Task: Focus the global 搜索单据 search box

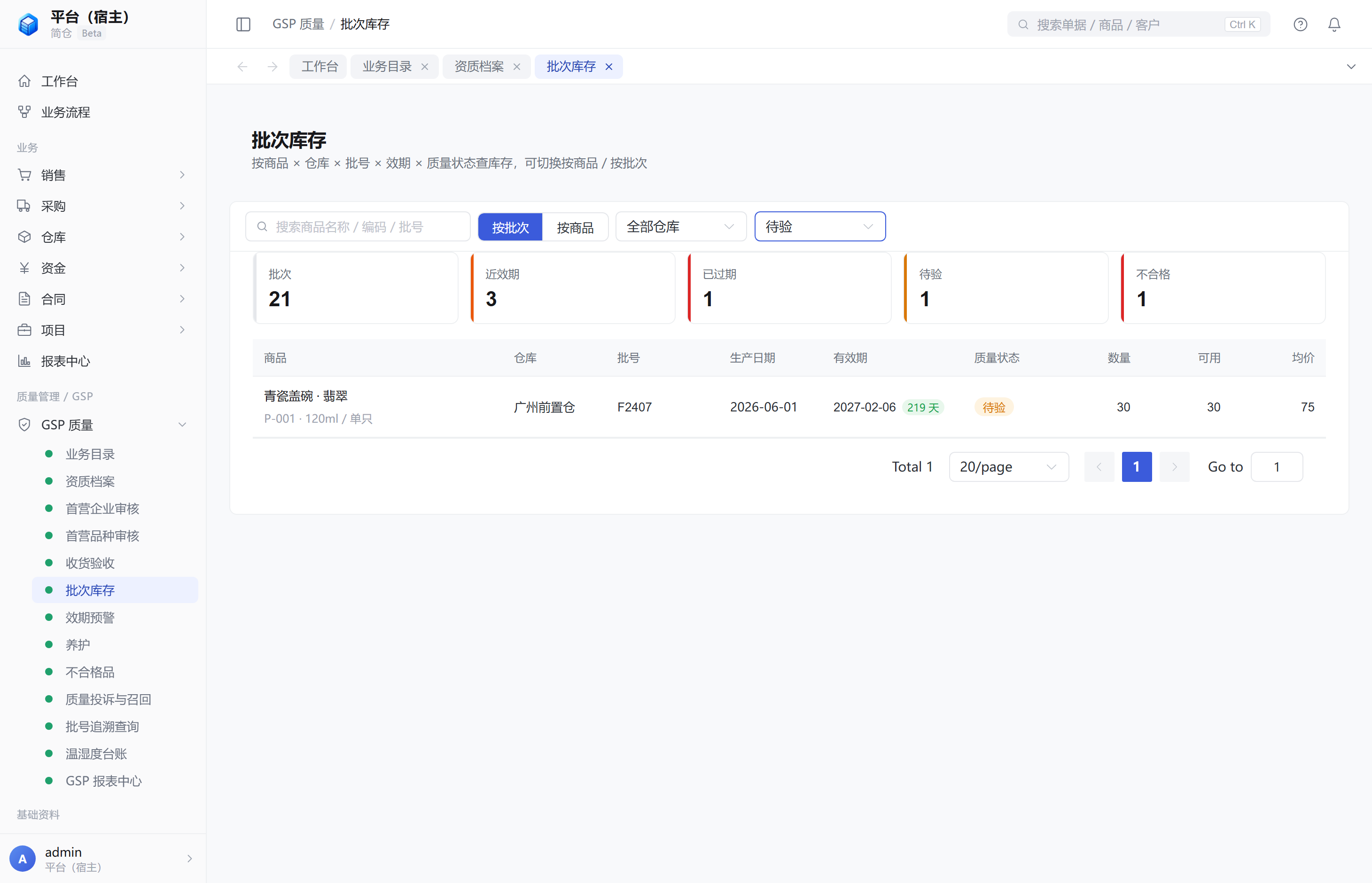Action: (x=1138, y=24)
